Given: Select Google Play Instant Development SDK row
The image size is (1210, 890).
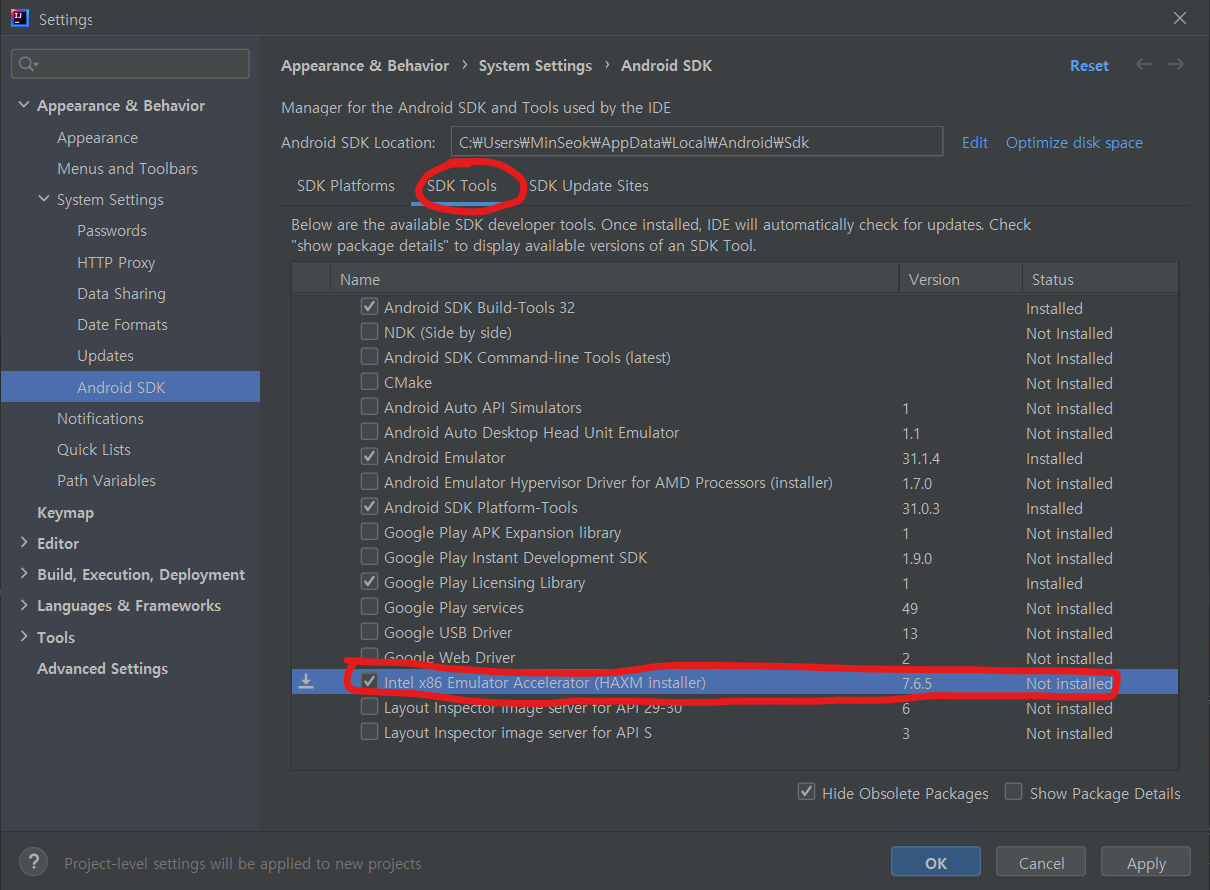Looking at the screenshot, I should tap(734, 557).
